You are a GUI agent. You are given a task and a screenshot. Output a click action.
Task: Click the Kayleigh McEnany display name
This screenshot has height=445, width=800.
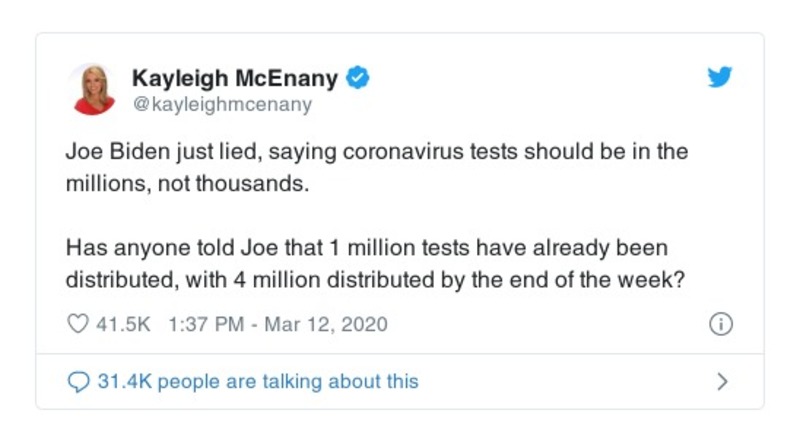[234, 78]
